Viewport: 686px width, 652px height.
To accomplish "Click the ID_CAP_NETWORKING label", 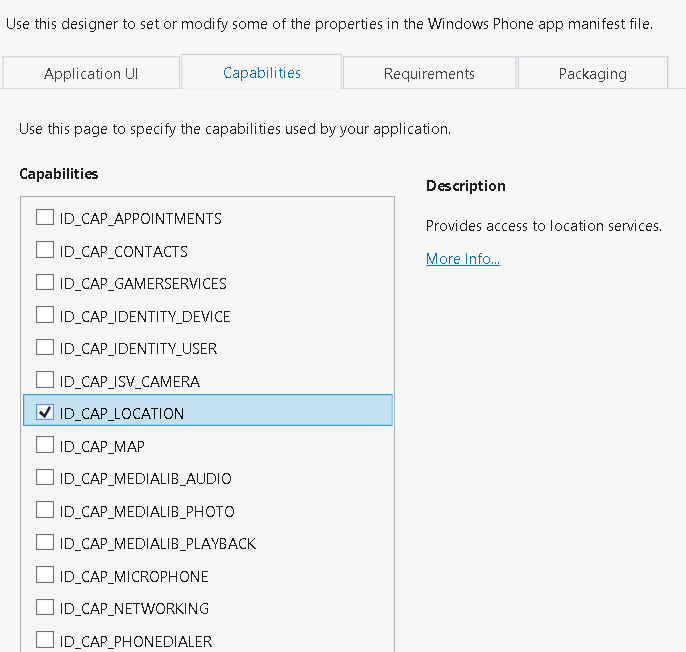I will point(134,609).
